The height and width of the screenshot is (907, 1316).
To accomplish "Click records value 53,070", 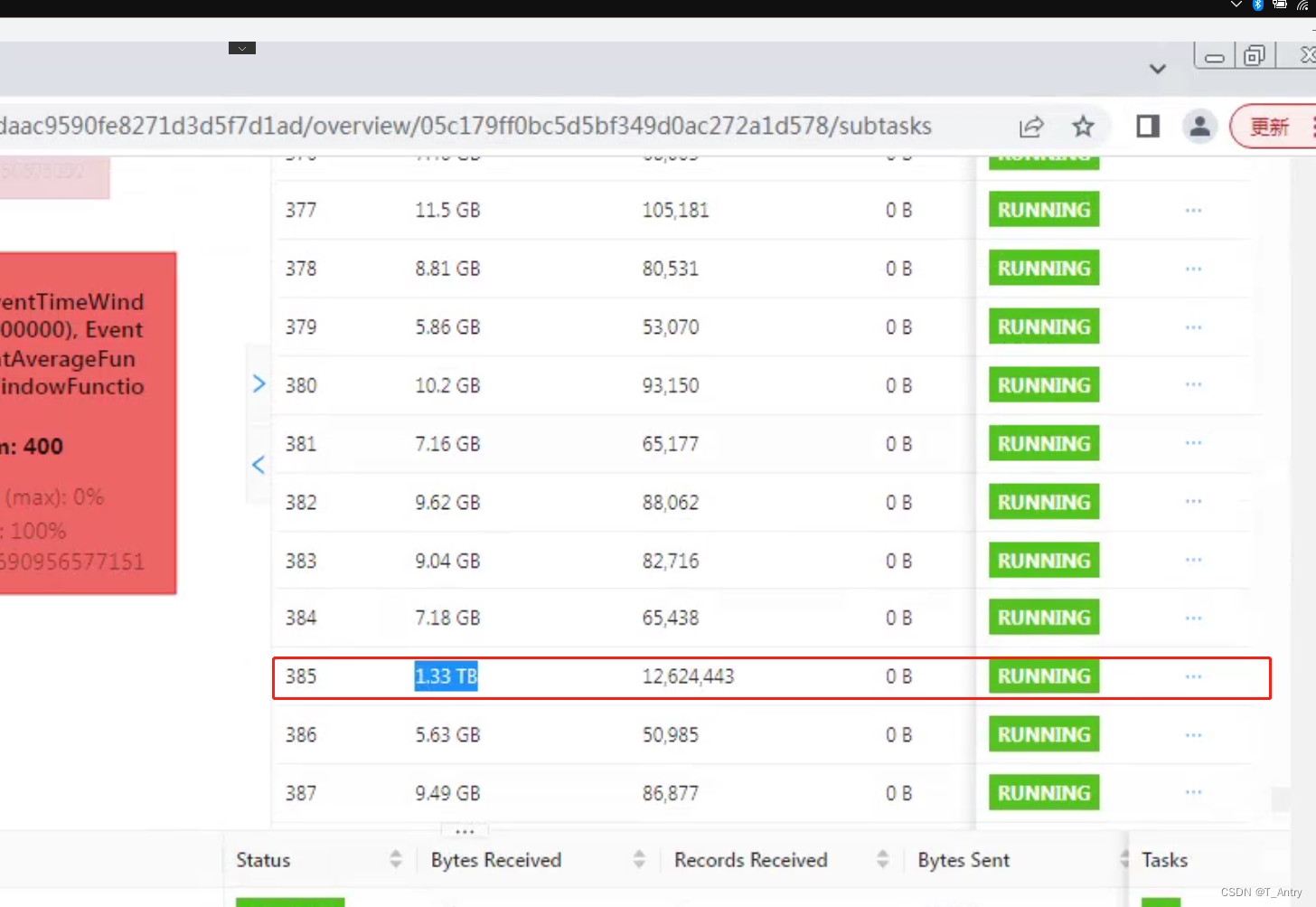I will click(x=671, y=327).
